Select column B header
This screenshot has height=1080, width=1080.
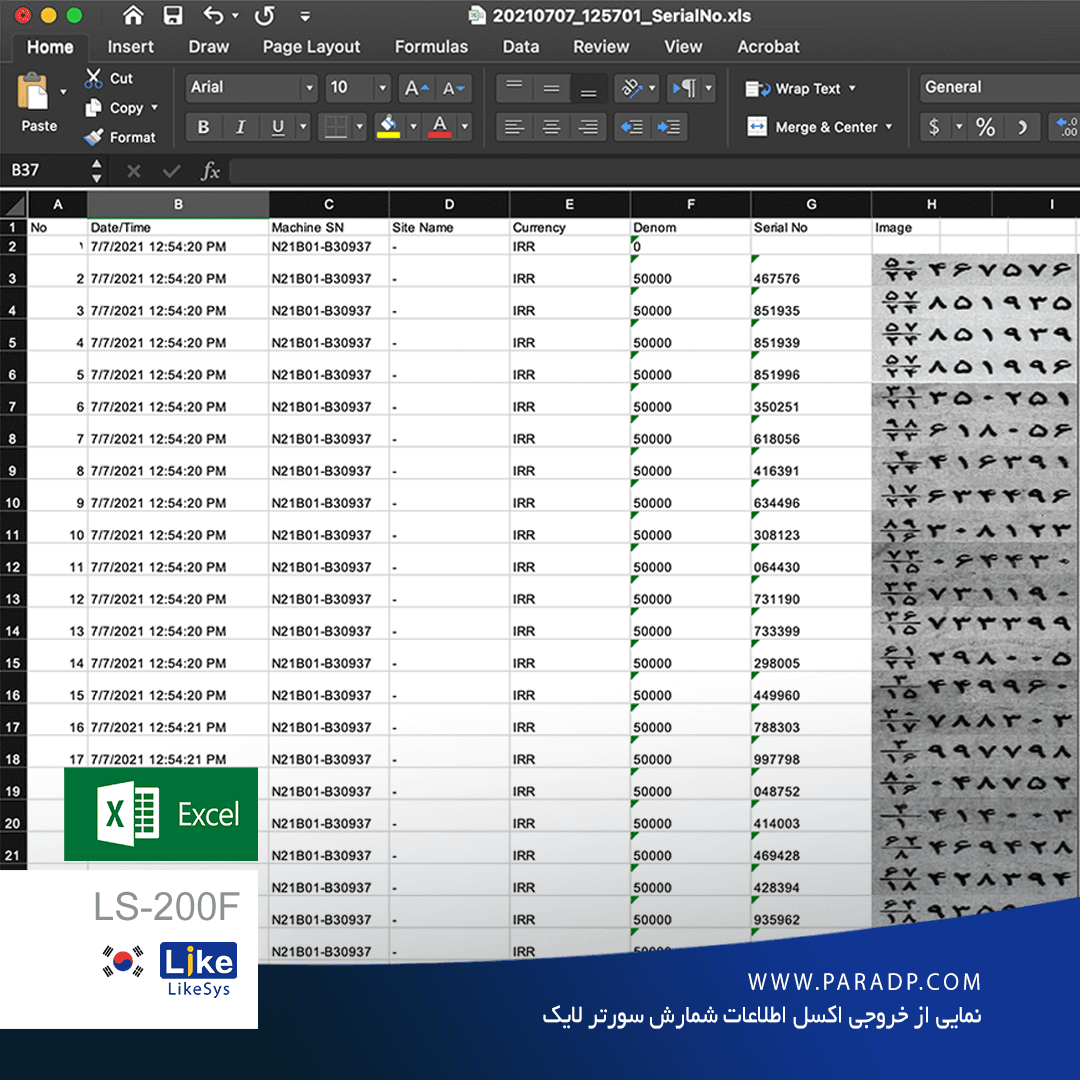[x=178, y=205]
